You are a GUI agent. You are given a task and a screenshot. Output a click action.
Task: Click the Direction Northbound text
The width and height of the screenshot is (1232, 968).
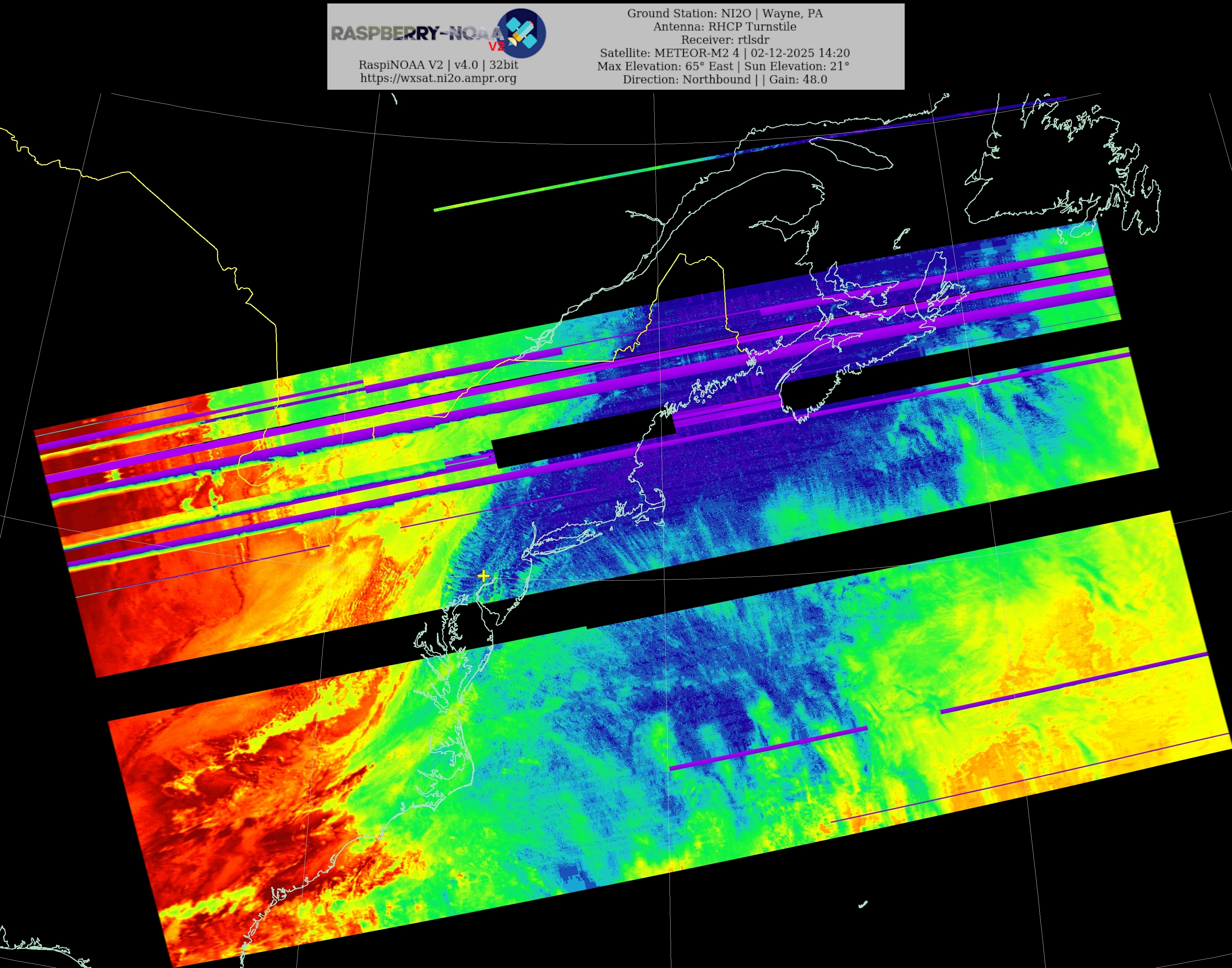[687, 79]
